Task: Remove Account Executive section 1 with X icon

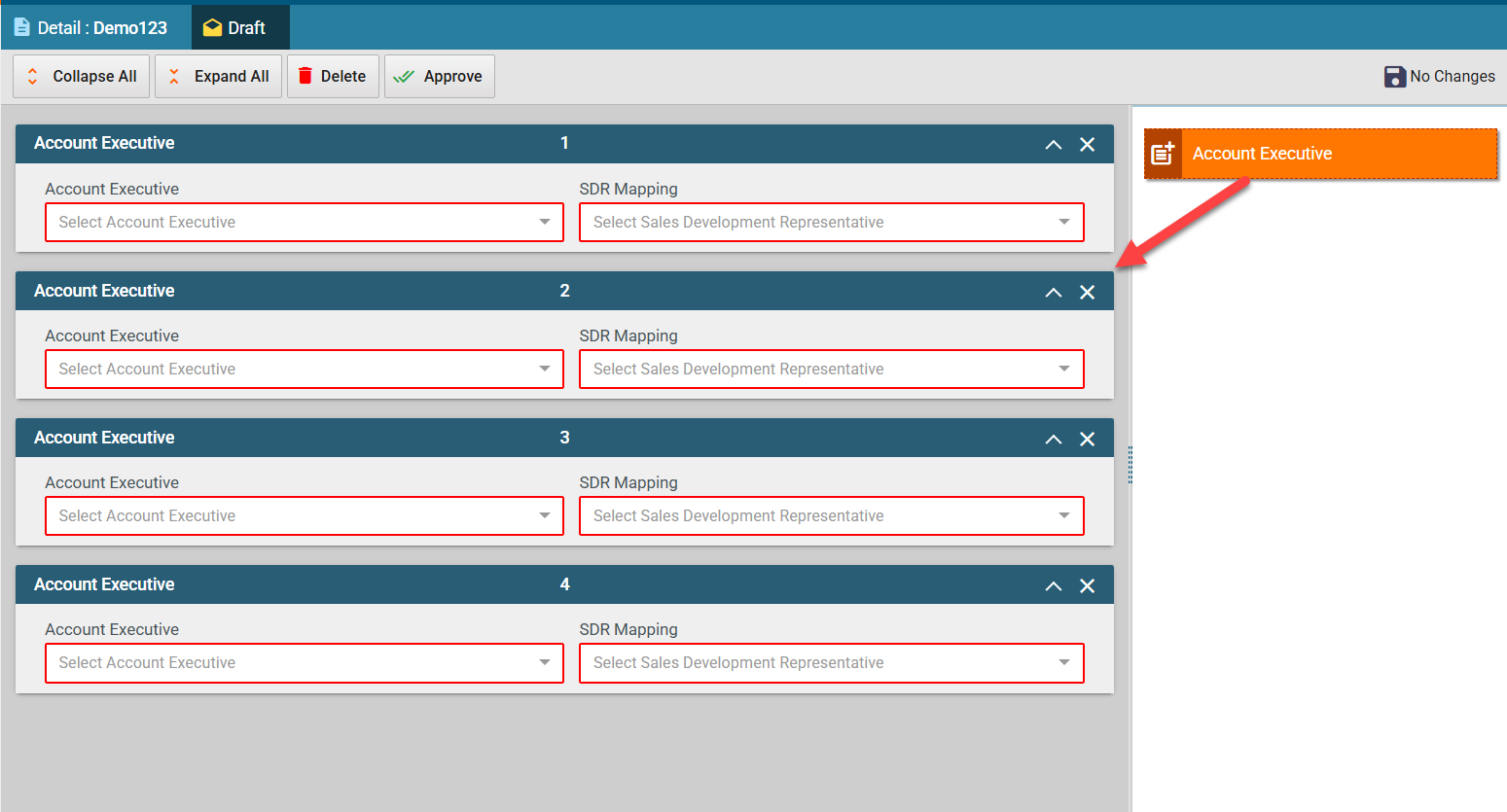Action: pos(1088,145)
